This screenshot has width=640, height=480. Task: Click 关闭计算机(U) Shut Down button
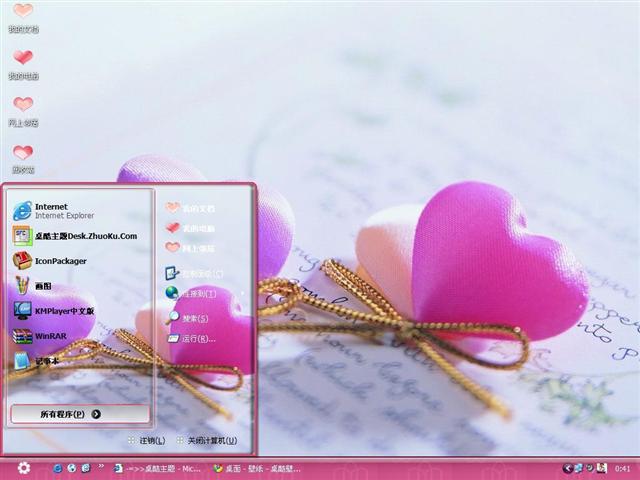tap(207, 440)
